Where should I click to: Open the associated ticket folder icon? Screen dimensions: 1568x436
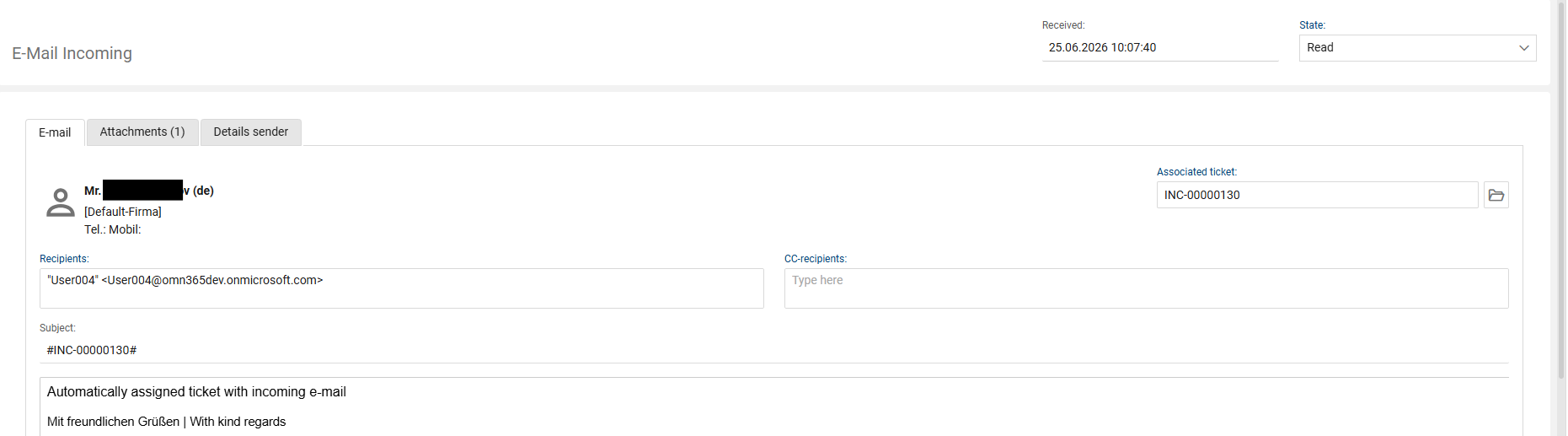point(1496,195)
